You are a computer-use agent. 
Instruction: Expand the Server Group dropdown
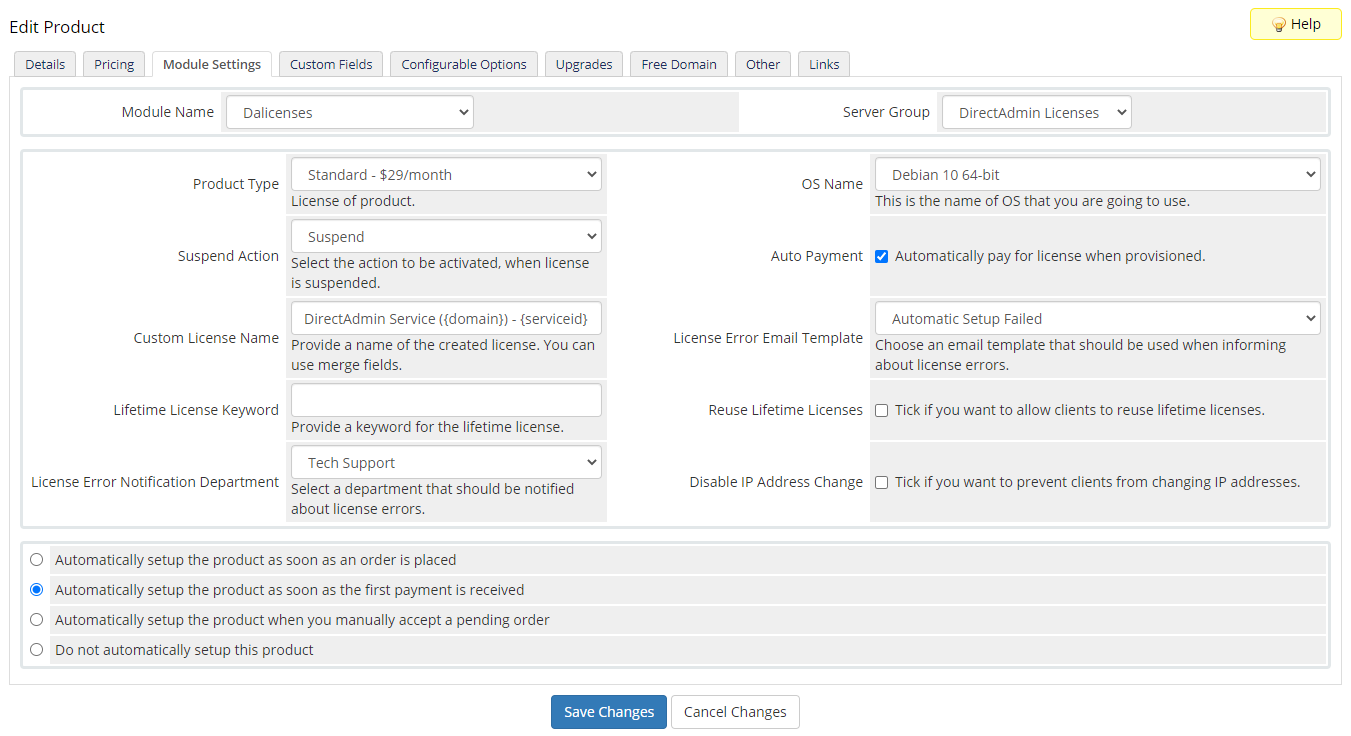tap(1035, 113)
